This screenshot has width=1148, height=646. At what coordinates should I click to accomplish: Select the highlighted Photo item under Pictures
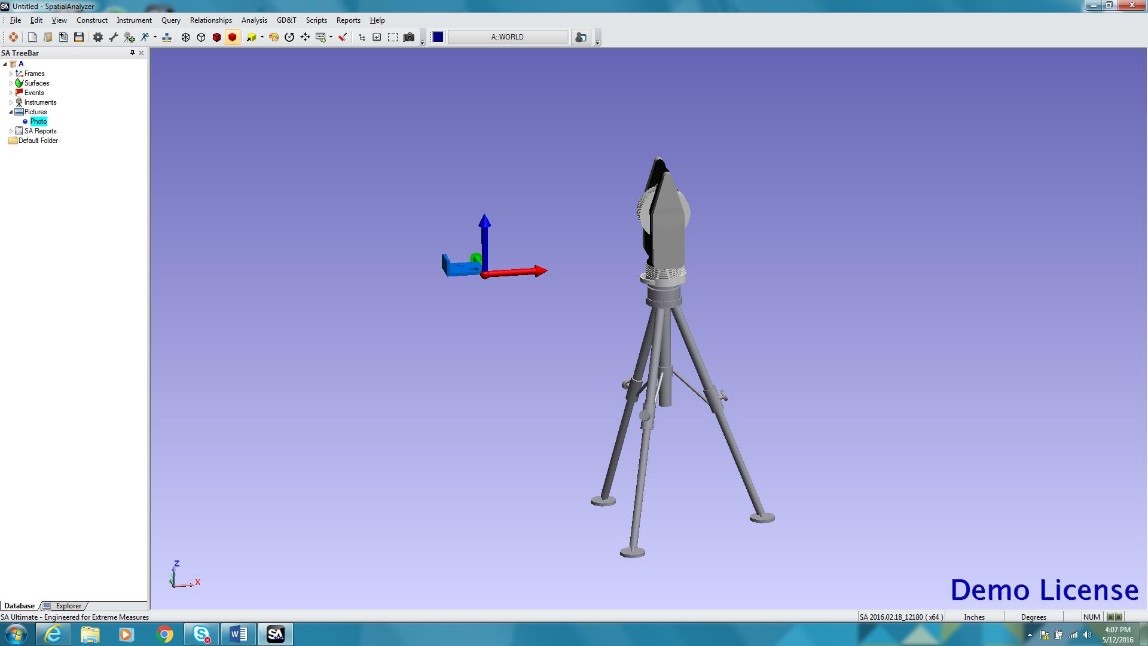tap(39, 120)
